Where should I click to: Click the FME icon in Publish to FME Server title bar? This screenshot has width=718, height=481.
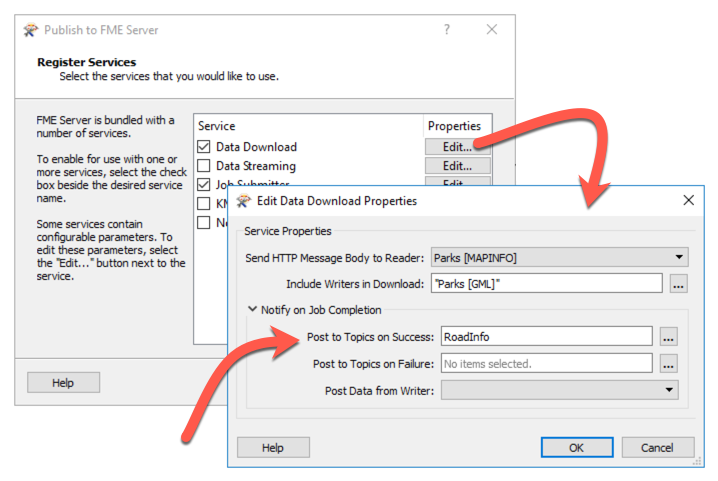pos(31,30)
